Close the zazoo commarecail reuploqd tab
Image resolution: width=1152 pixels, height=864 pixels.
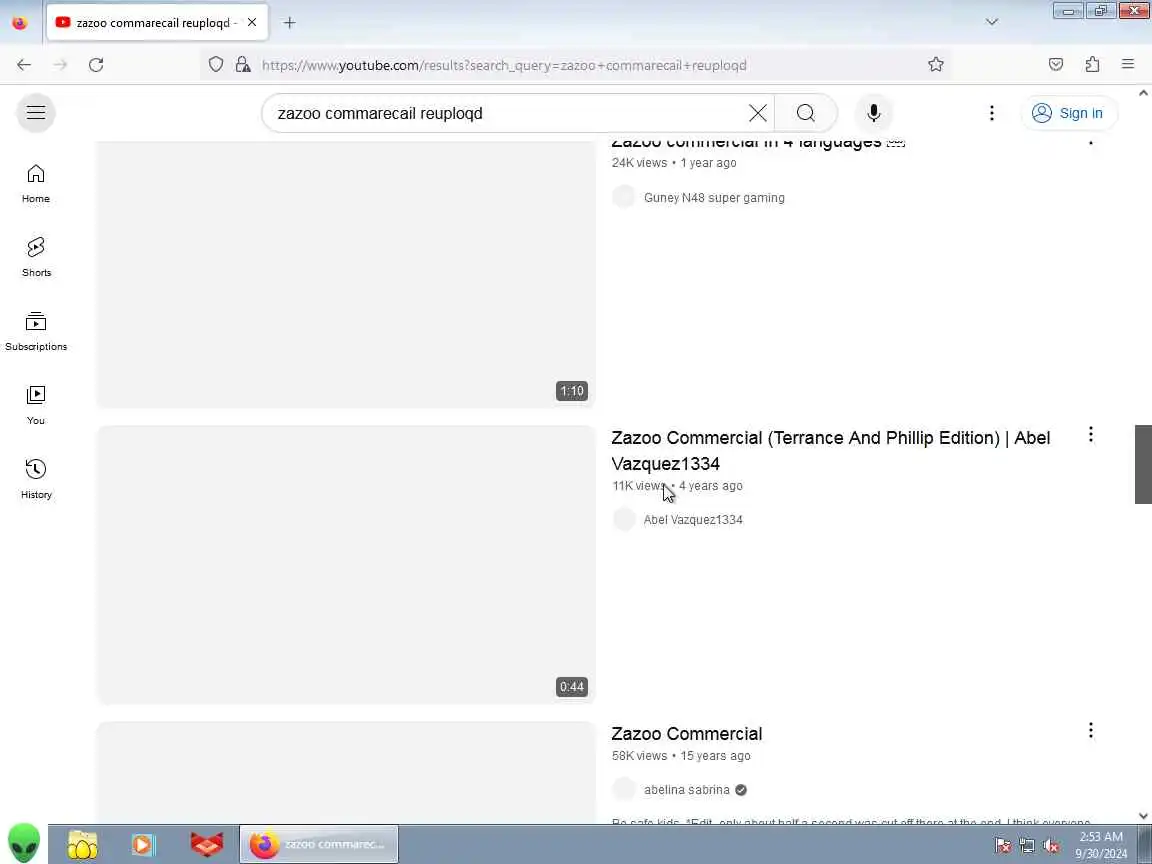[x=252, y=23]
